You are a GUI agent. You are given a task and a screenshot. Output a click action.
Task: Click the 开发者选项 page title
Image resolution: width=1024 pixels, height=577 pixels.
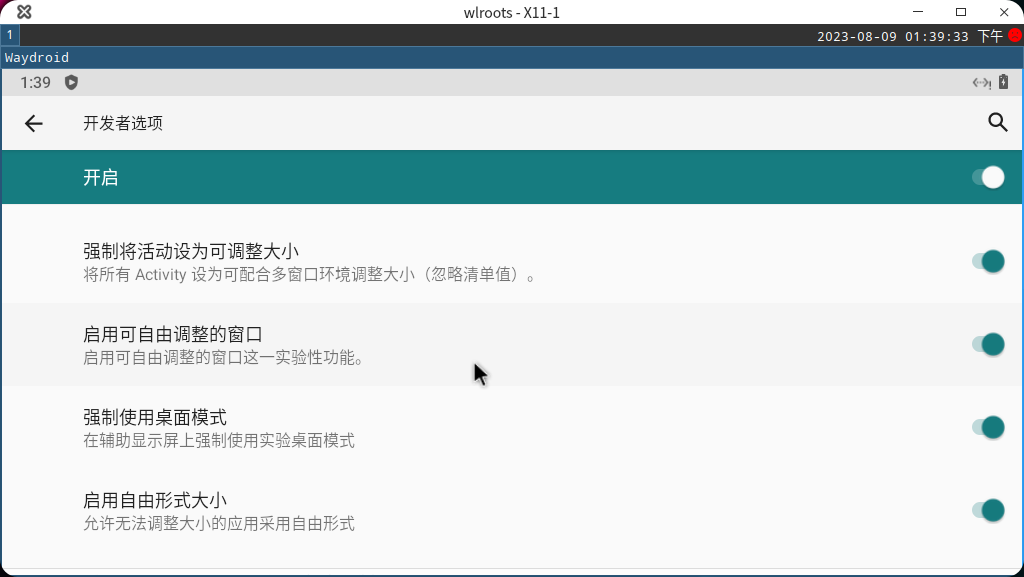(x=123, y=123)
